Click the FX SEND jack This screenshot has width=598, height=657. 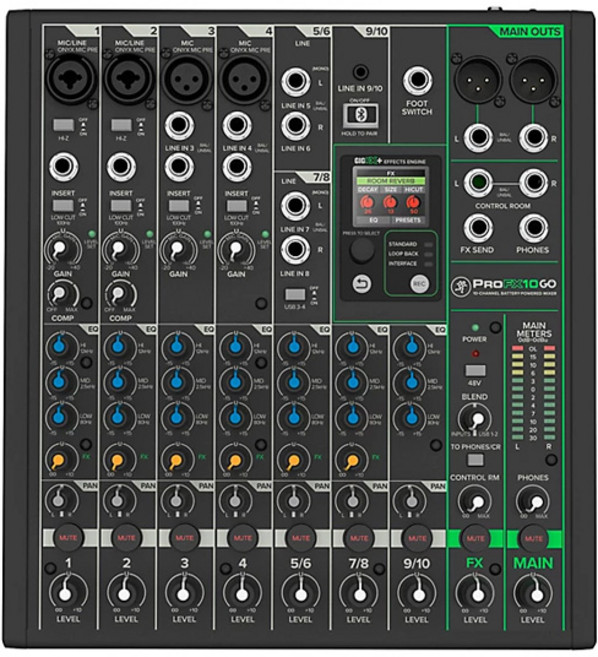[x=479, y=228]
